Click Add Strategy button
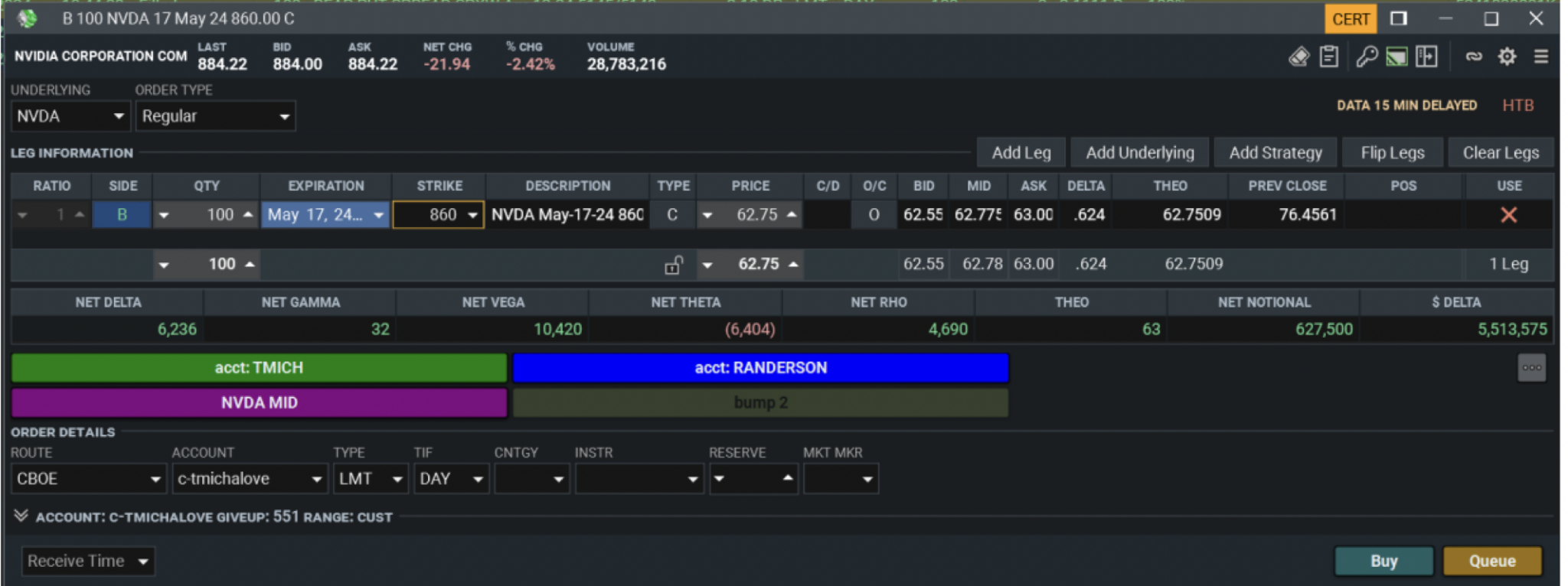Screen dimensions: 1568x586 pyautogui.click(x=1276, y=153)
